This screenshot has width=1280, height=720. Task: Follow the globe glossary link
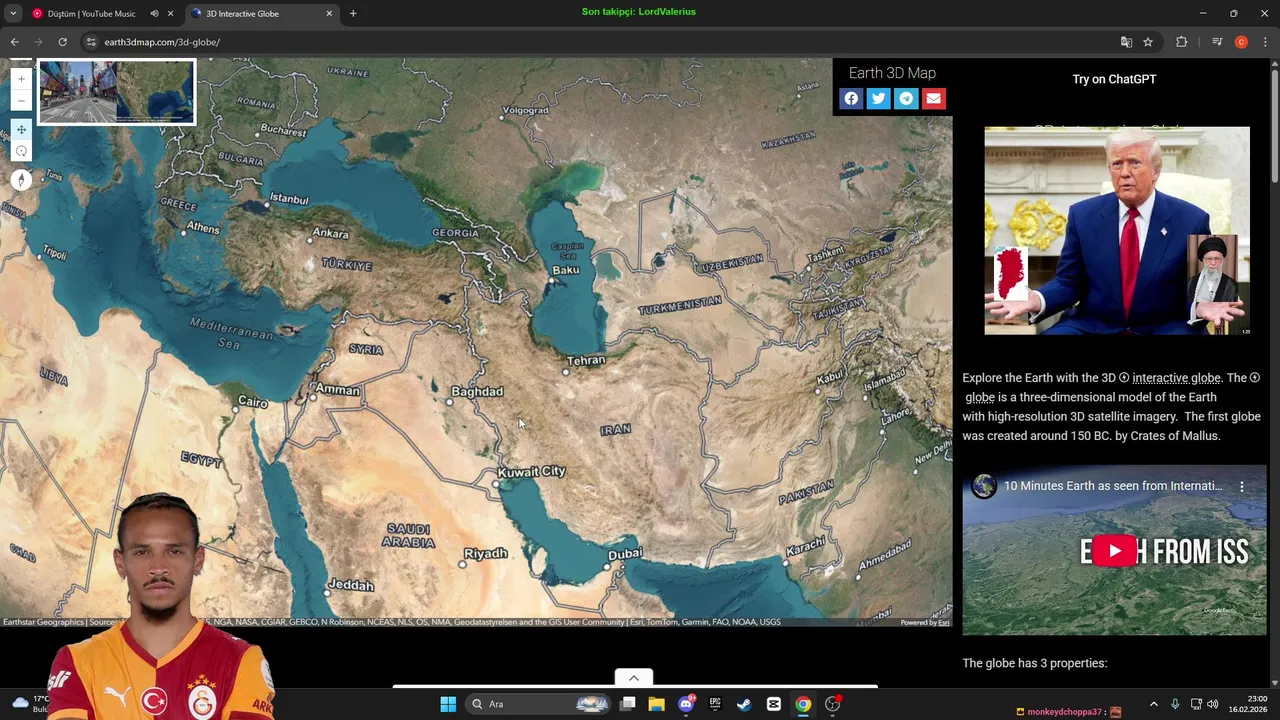click(980, 397)
